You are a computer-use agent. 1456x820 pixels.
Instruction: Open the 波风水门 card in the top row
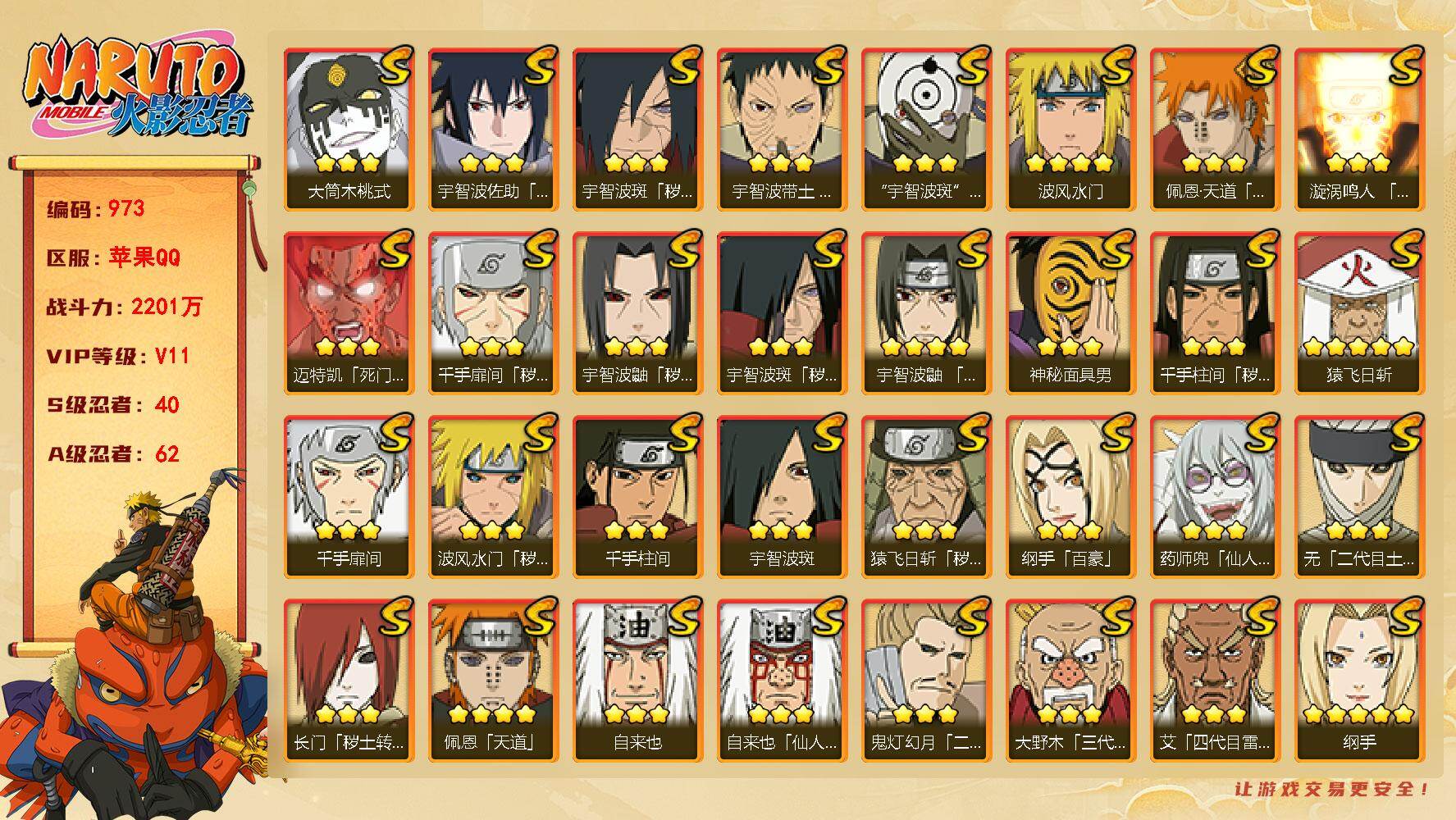[1070, 129]
